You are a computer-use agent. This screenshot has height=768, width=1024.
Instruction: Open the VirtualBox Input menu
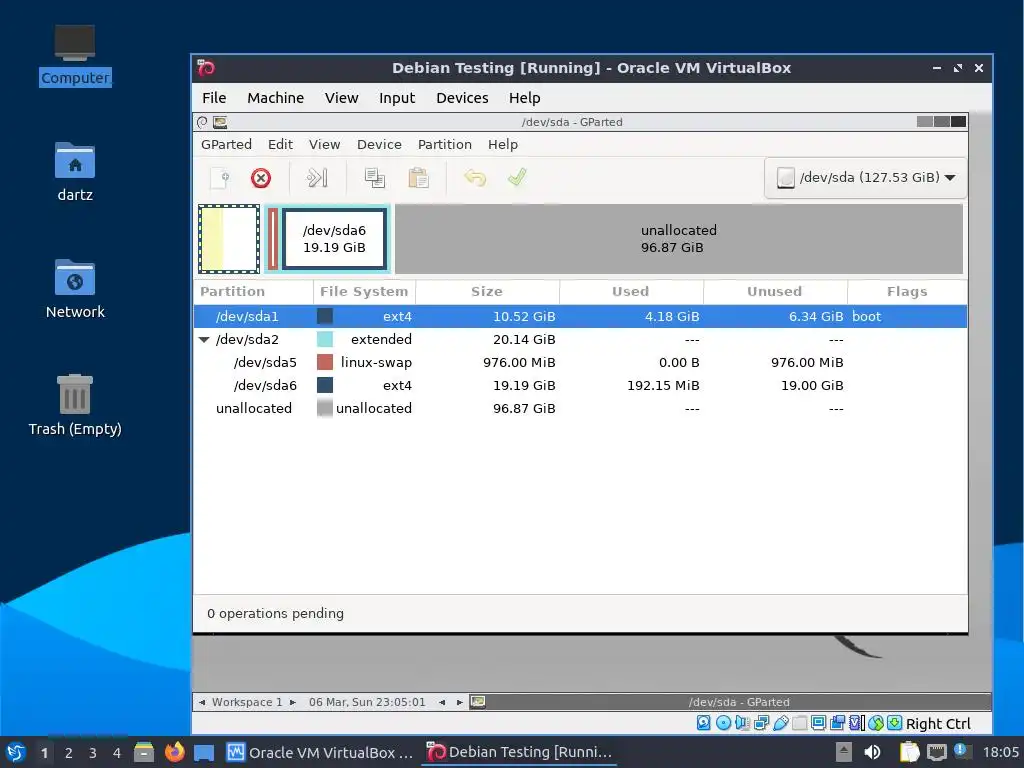click(x=396, y=98)
